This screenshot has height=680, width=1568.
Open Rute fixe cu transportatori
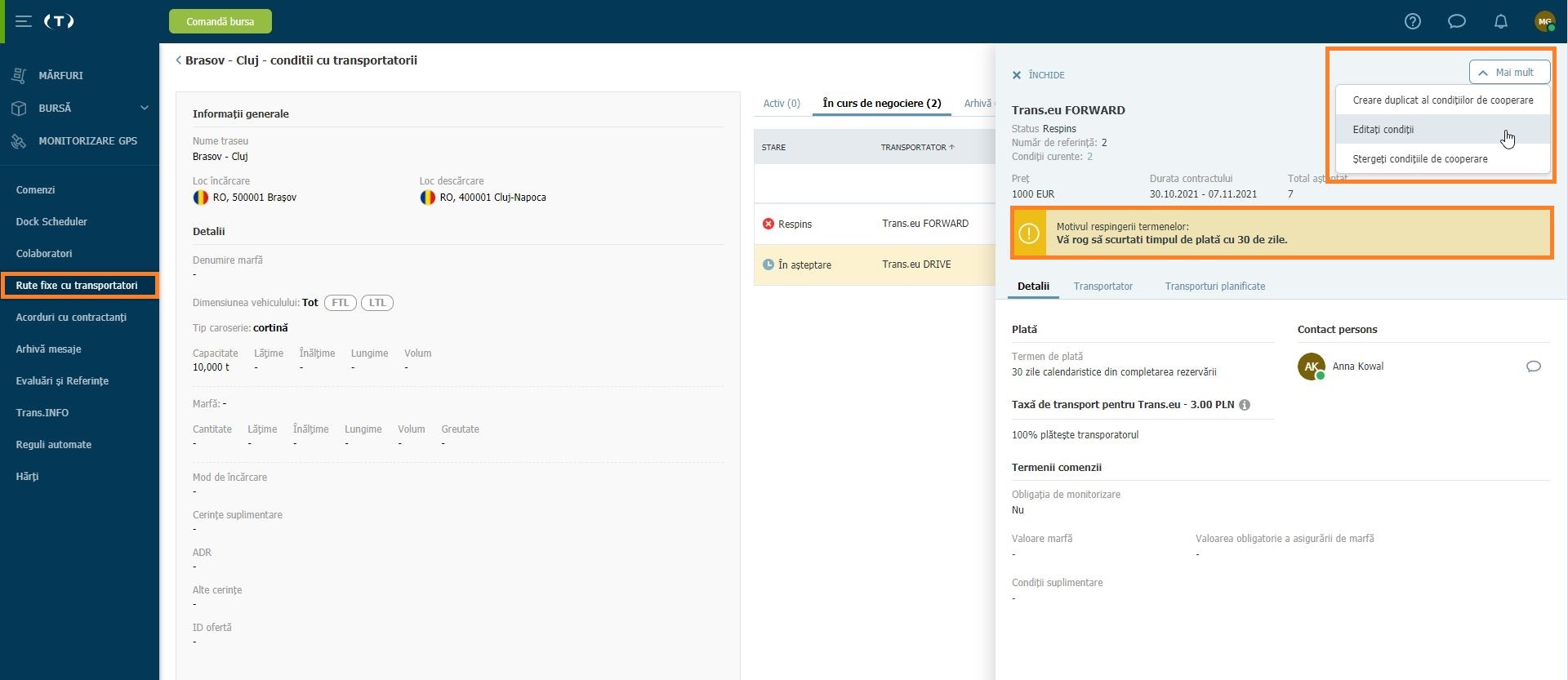(x=77, y=286)
